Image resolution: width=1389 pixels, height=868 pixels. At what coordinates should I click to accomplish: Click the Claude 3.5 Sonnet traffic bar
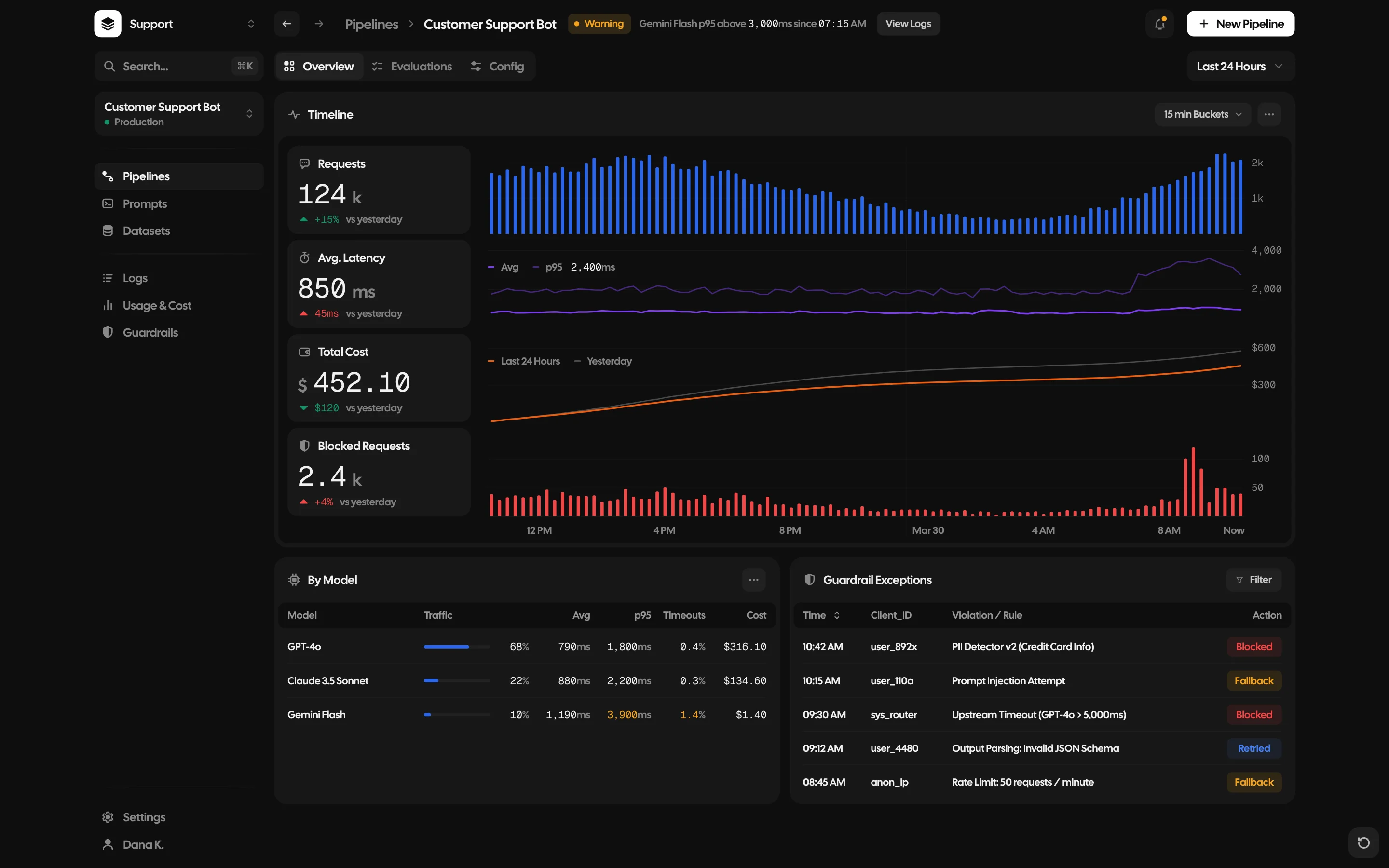[x=457, y=681]
